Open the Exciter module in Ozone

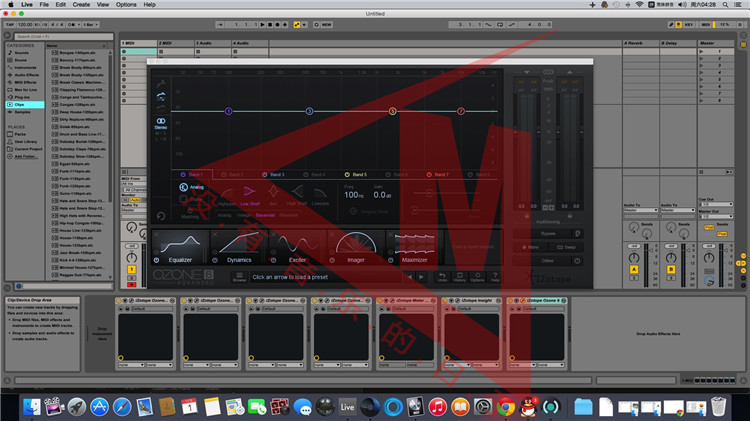coord(298,247)
